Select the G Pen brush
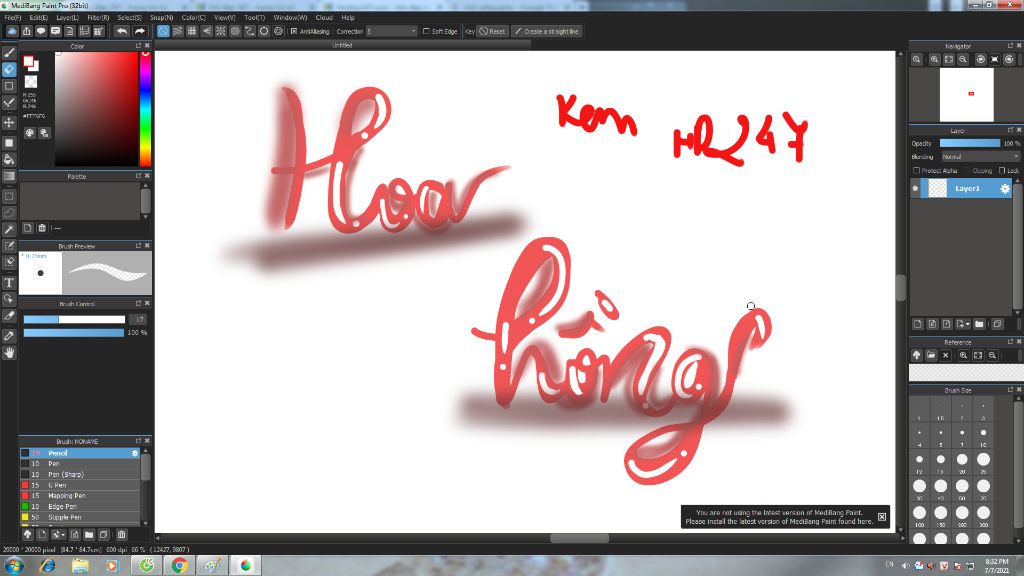The image size is (1024, 576). click(x=80, y=485)
